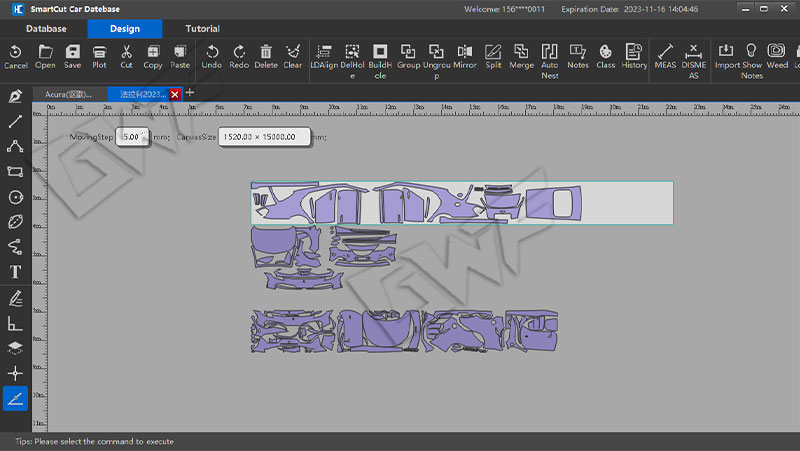800x451 pixels.
Task: Open the History panel
Action: coord(634,56)
